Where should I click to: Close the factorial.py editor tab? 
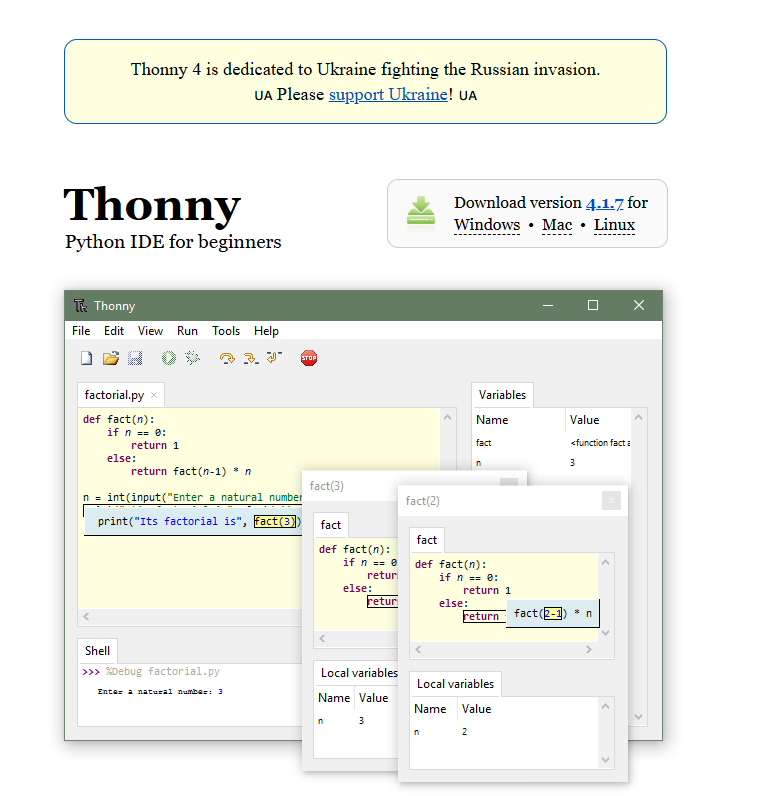pos(154,396)
